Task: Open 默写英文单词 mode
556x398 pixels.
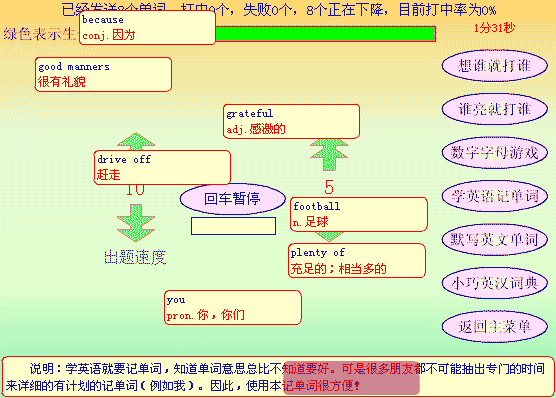Action: coord(495,239)
